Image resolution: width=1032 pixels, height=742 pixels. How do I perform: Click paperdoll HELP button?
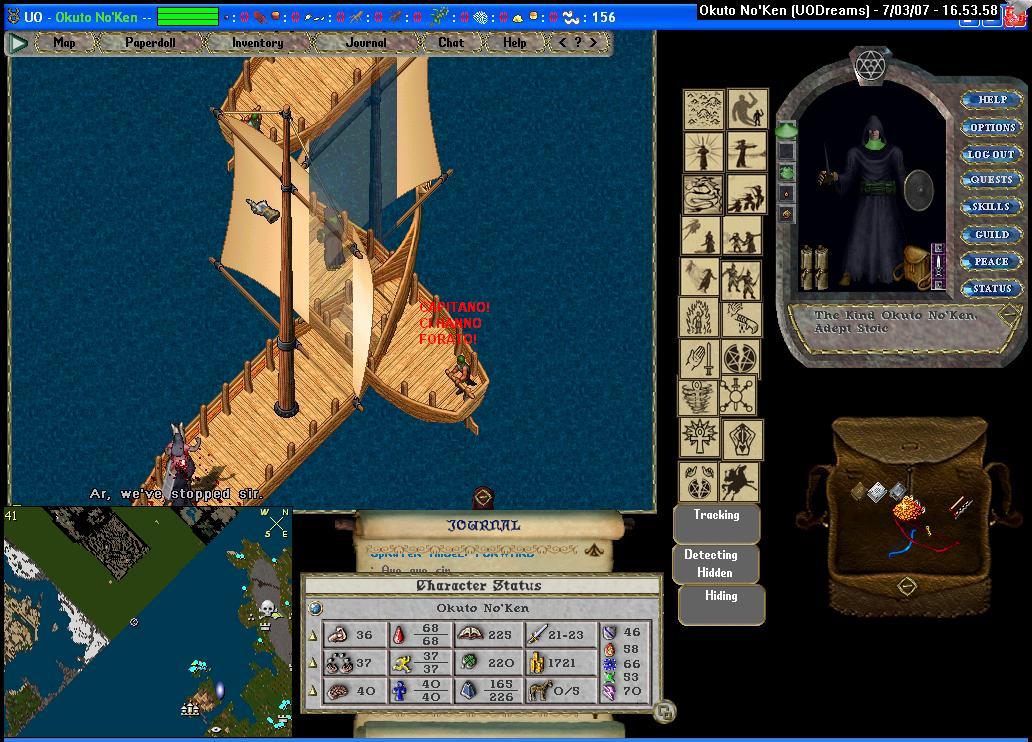pyautogui.click(x=992, y=99)
